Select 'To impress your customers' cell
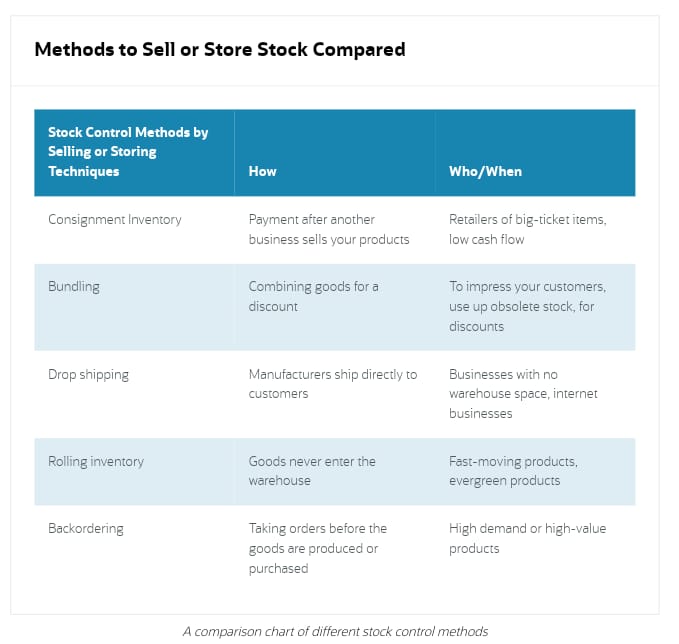This screenshot has width=679, height=644. point(527,307)
